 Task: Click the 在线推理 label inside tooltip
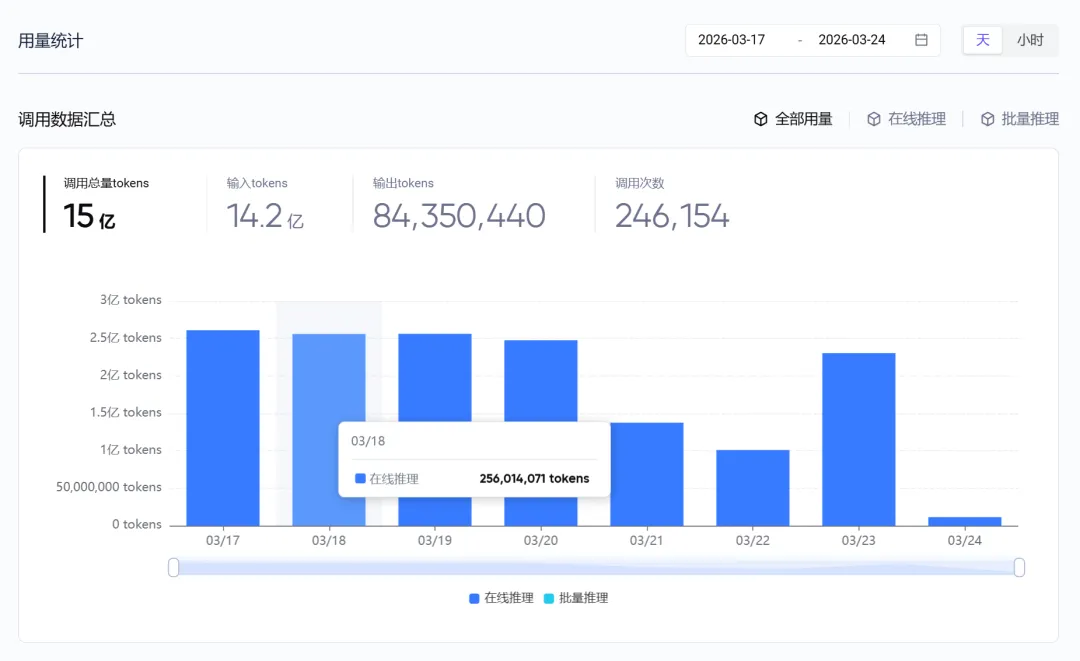[394, 479]
